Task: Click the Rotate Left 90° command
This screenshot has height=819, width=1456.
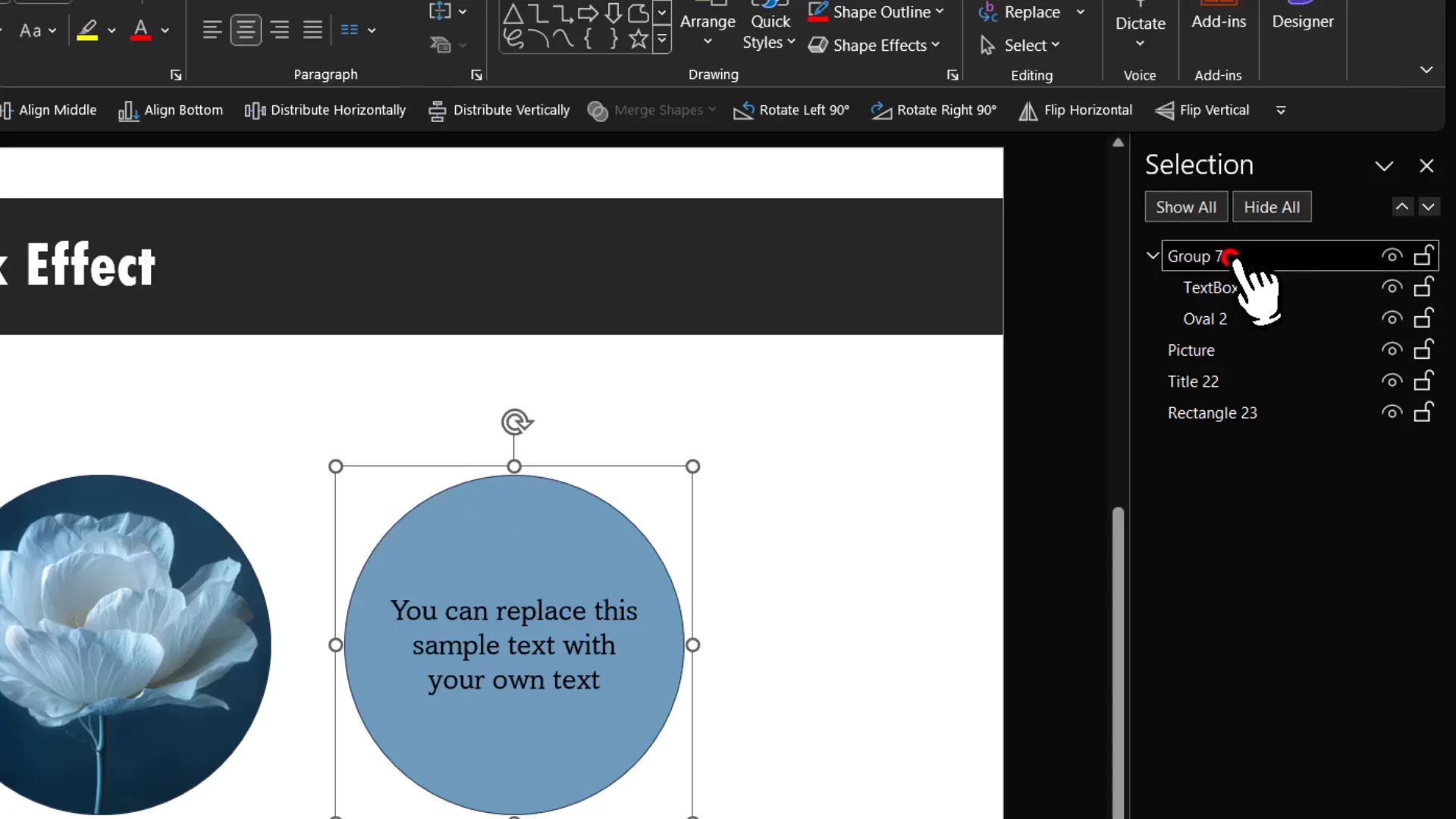Action: (x=791, y=110)
